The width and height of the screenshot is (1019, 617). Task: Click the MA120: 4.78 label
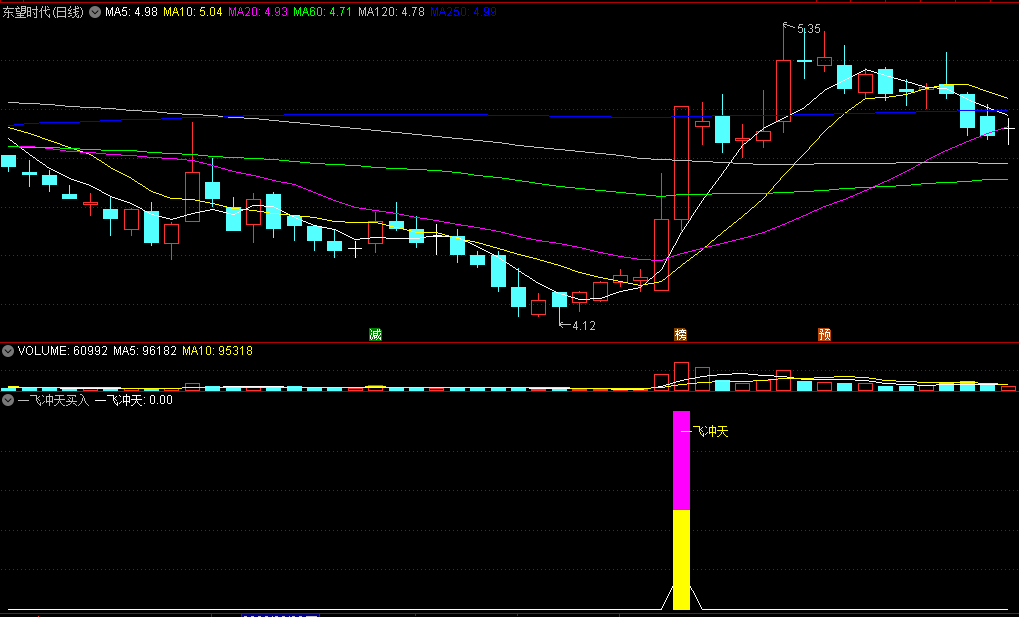click(x=391, y=12)
